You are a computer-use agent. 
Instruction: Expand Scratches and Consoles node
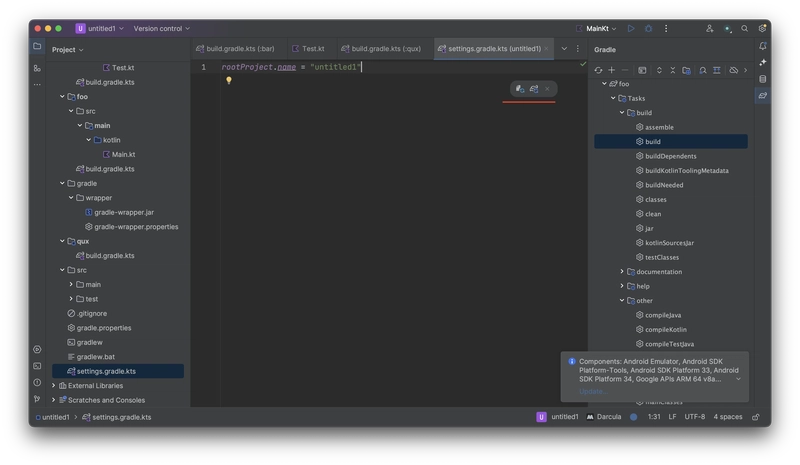coord(54,400)
